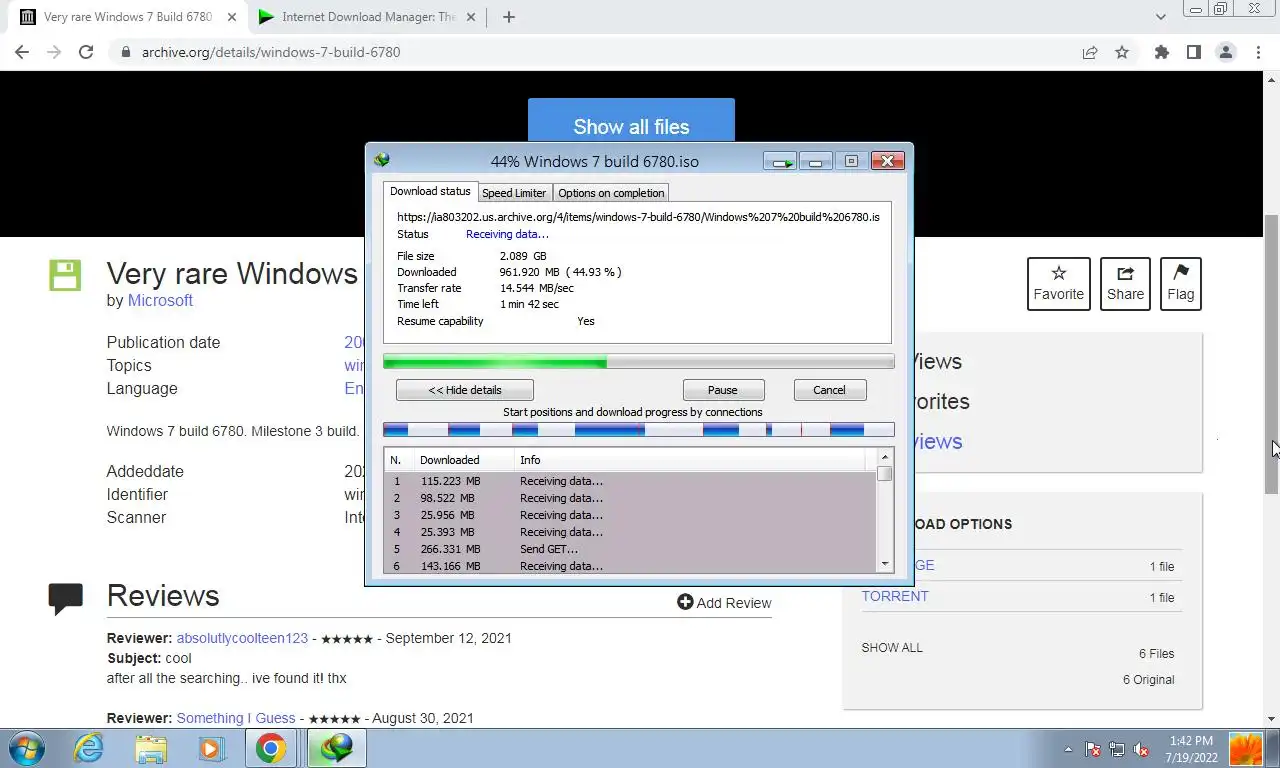Click the connections list scrollbar thumb

click(884, 474)
